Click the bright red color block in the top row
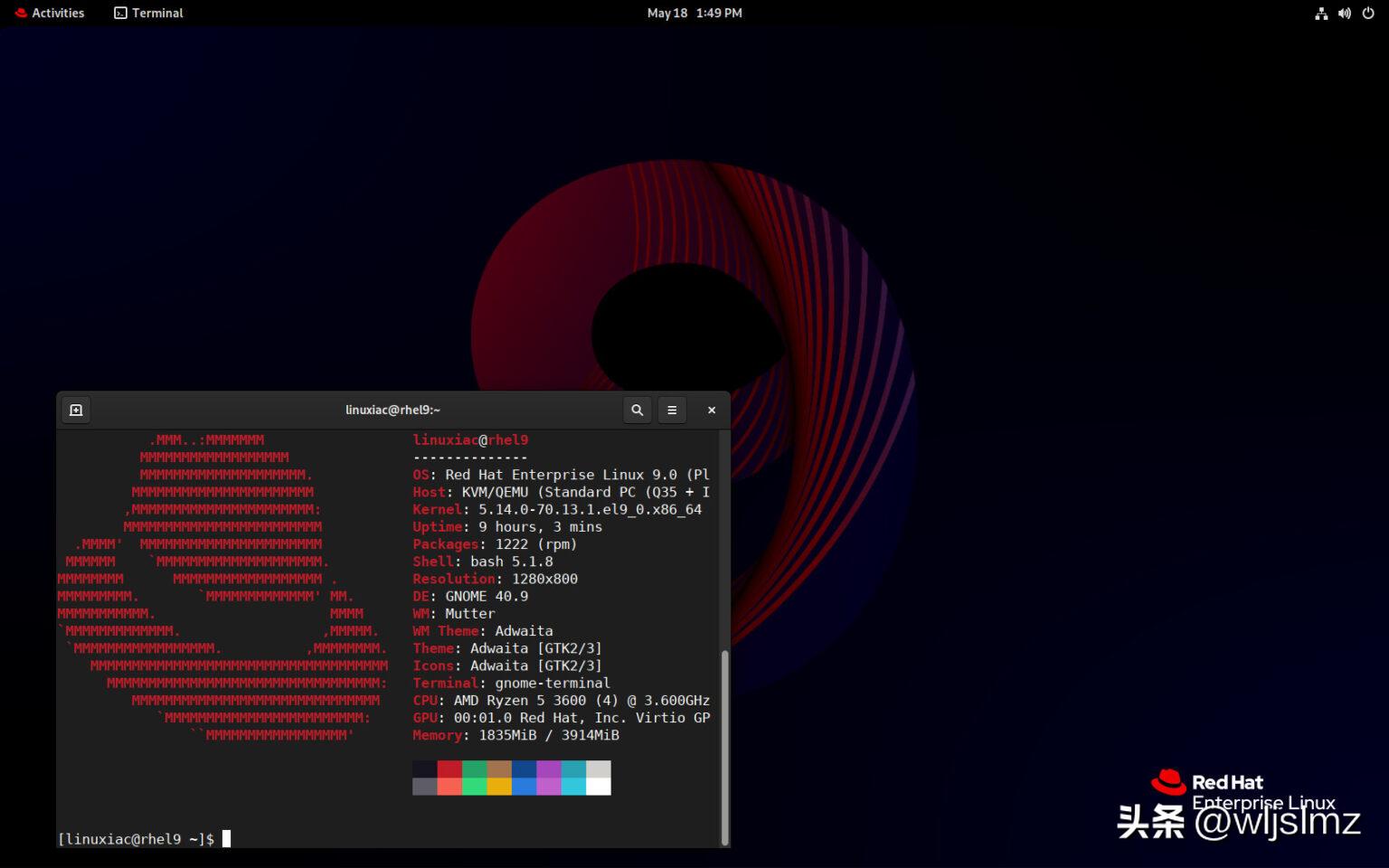Image resolution: width=1389 pixels, height=868 pixels. point(449,769)
